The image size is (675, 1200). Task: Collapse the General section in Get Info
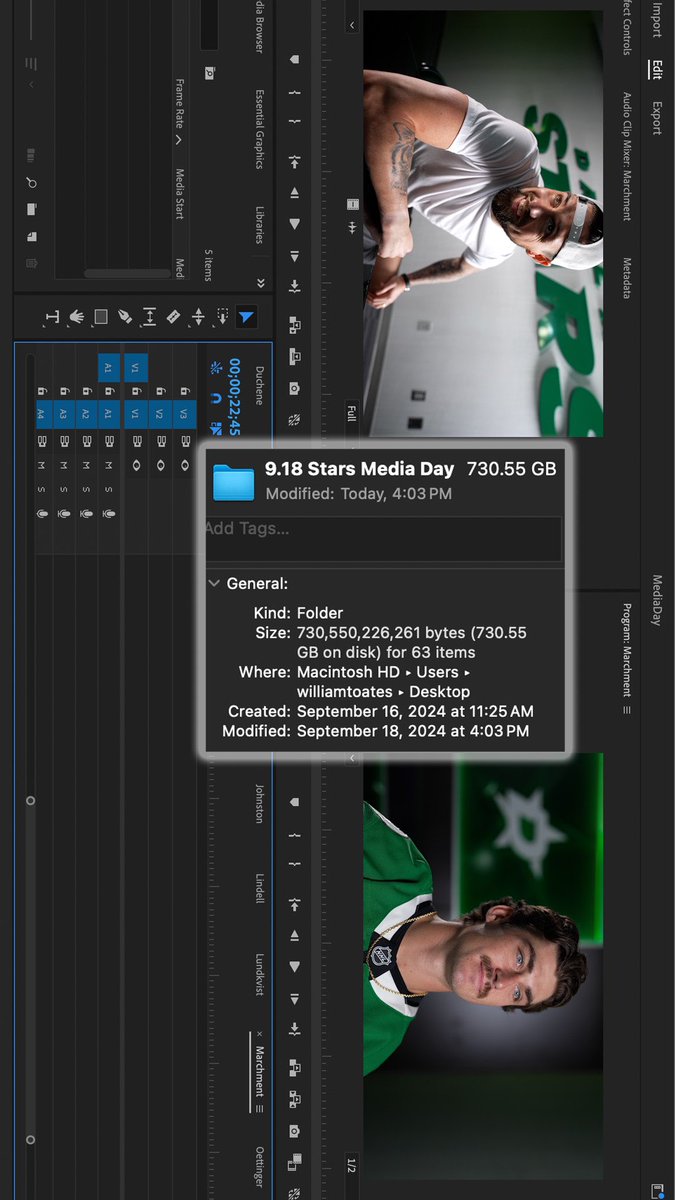click(x=215, y=583)
